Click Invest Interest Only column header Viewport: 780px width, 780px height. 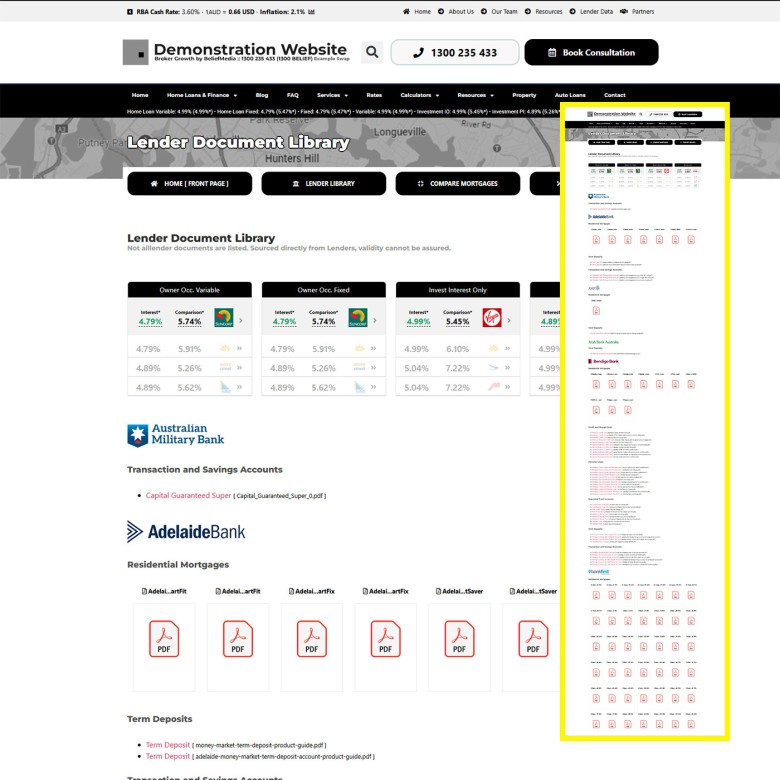coord(458,290)
